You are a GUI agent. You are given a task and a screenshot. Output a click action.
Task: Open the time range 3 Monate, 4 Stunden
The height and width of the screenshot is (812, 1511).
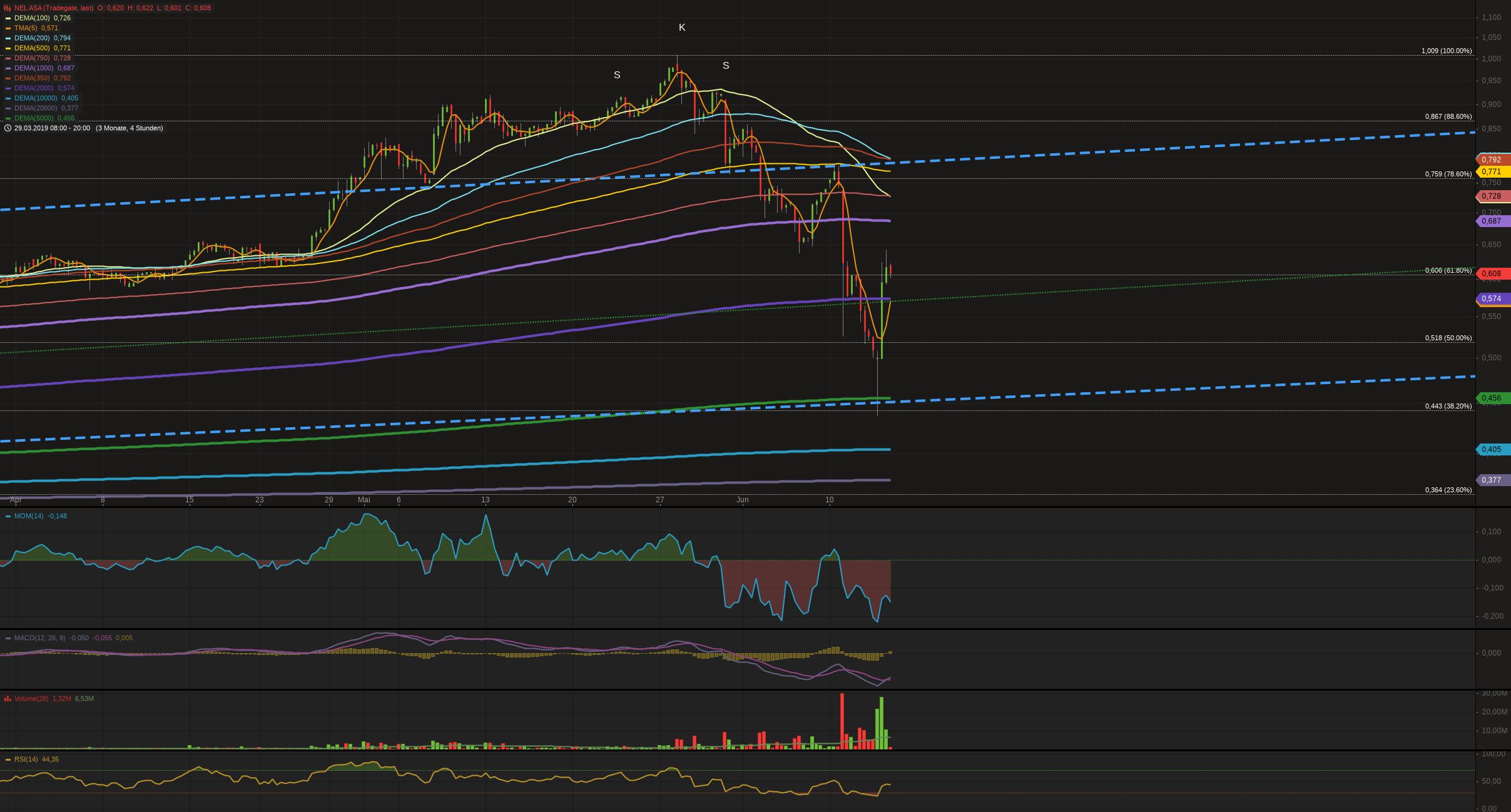coord(129,128)
